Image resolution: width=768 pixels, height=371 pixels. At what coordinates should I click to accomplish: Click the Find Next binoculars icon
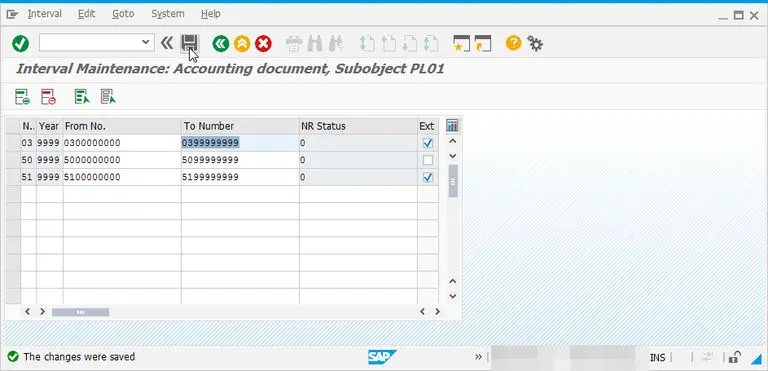336,44
